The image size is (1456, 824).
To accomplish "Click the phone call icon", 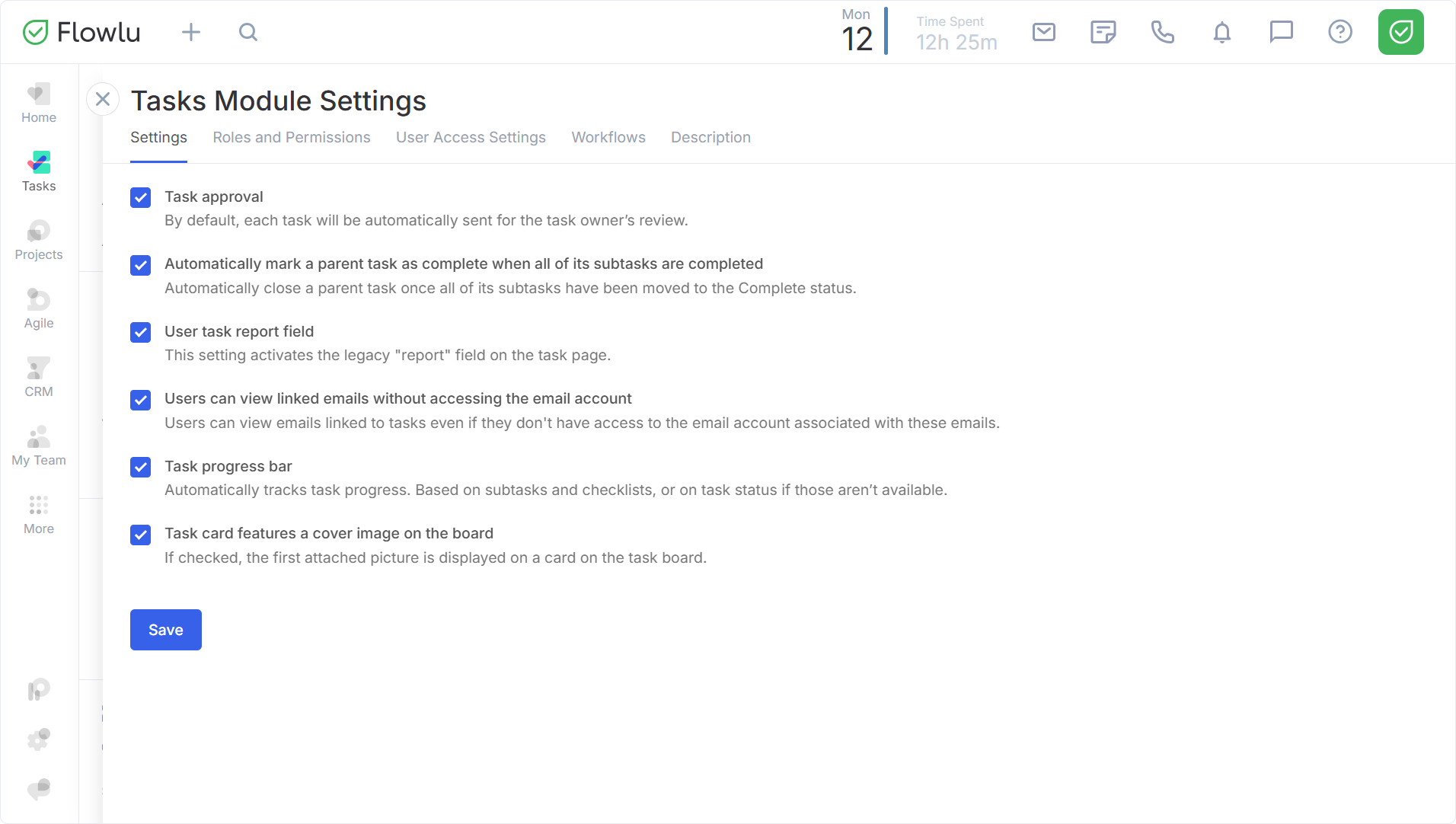I will pyautogui.click(x=1162, y=32).
